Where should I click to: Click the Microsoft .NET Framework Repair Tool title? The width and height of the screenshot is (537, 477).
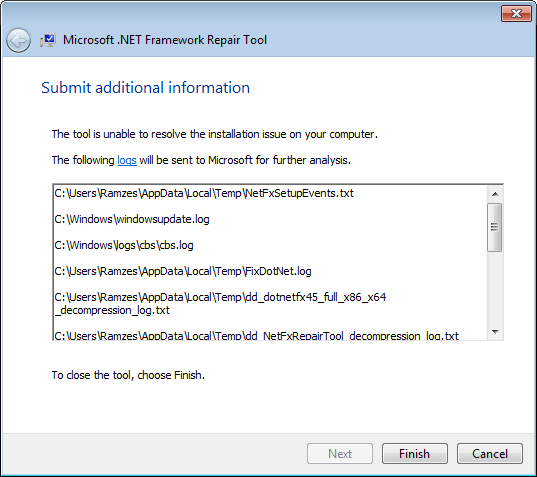tap(165, 40)
